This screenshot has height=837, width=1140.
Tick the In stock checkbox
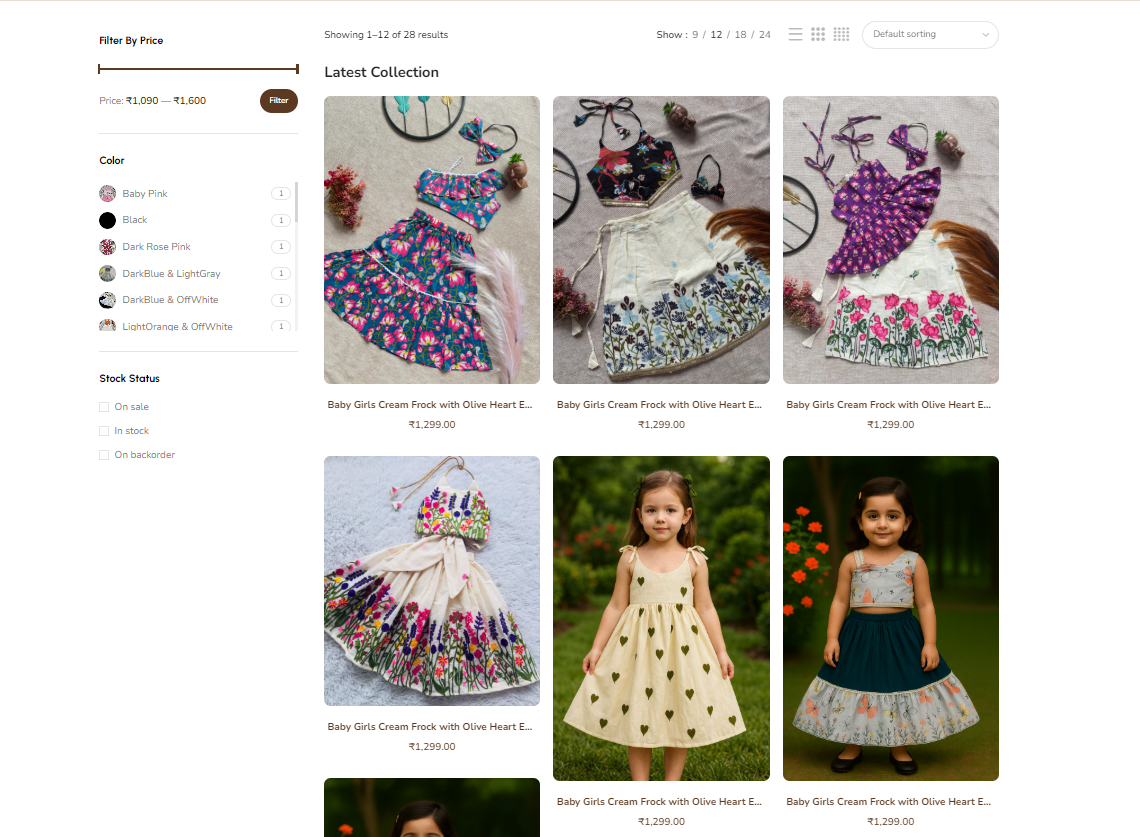[104, 431]
